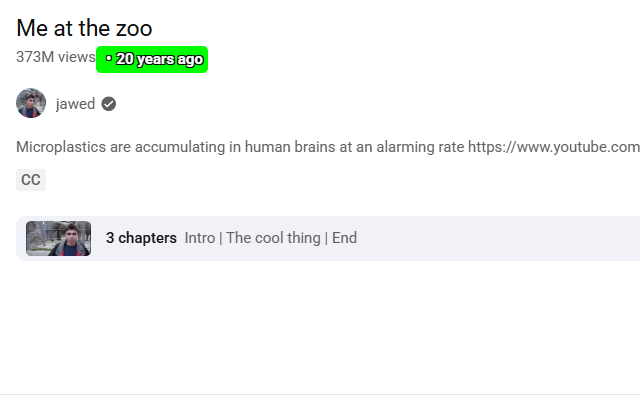The height and width of the screenshot is (400, 640).
Task: Click the jawed channel avatar
Action: coord(31,103)
